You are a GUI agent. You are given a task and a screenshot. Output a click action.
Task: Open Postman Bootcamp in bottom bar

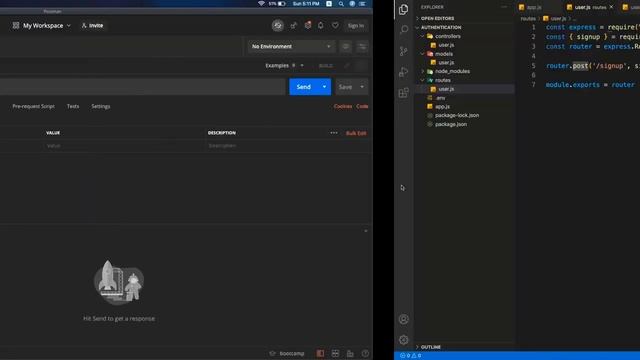[287, 353]
